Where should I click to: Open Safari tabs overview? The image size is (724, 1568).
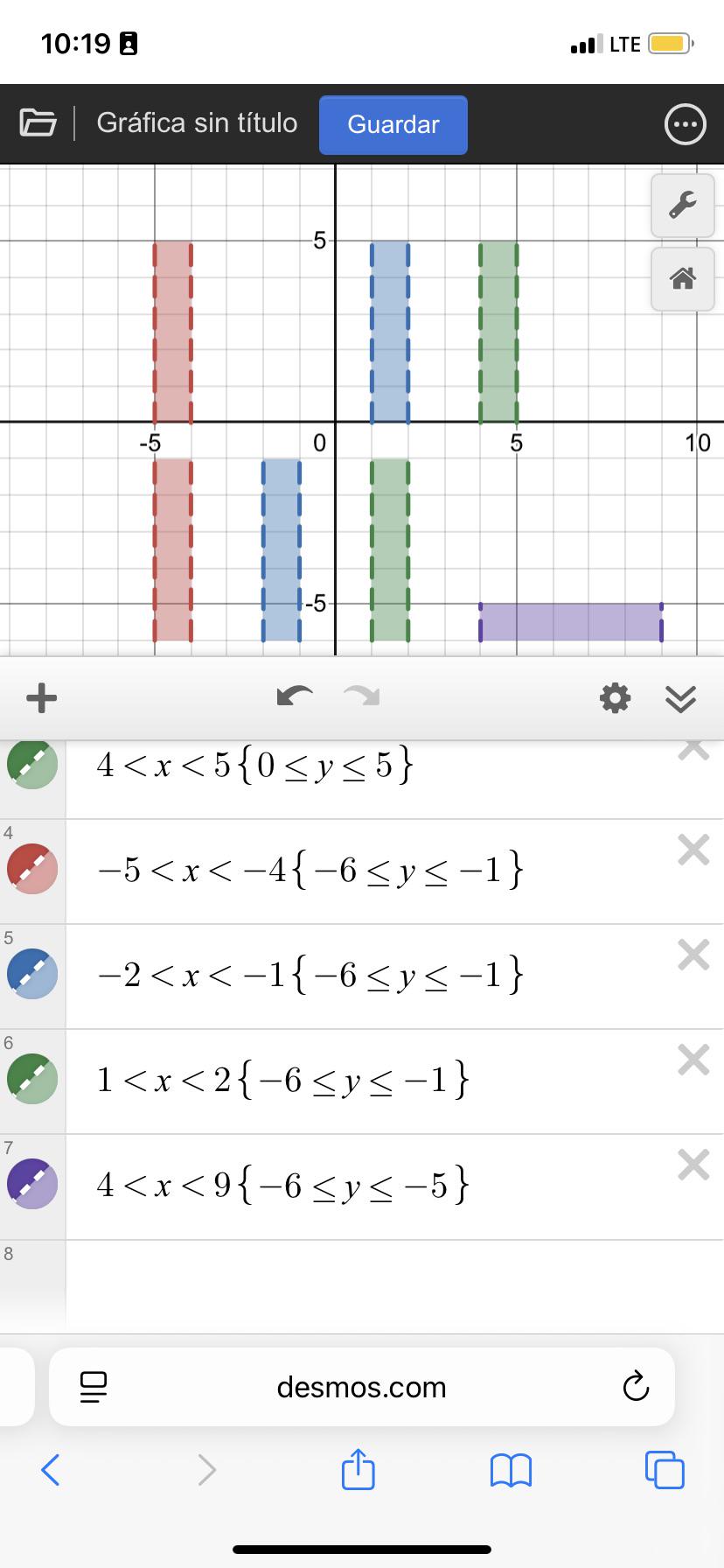665,1469
